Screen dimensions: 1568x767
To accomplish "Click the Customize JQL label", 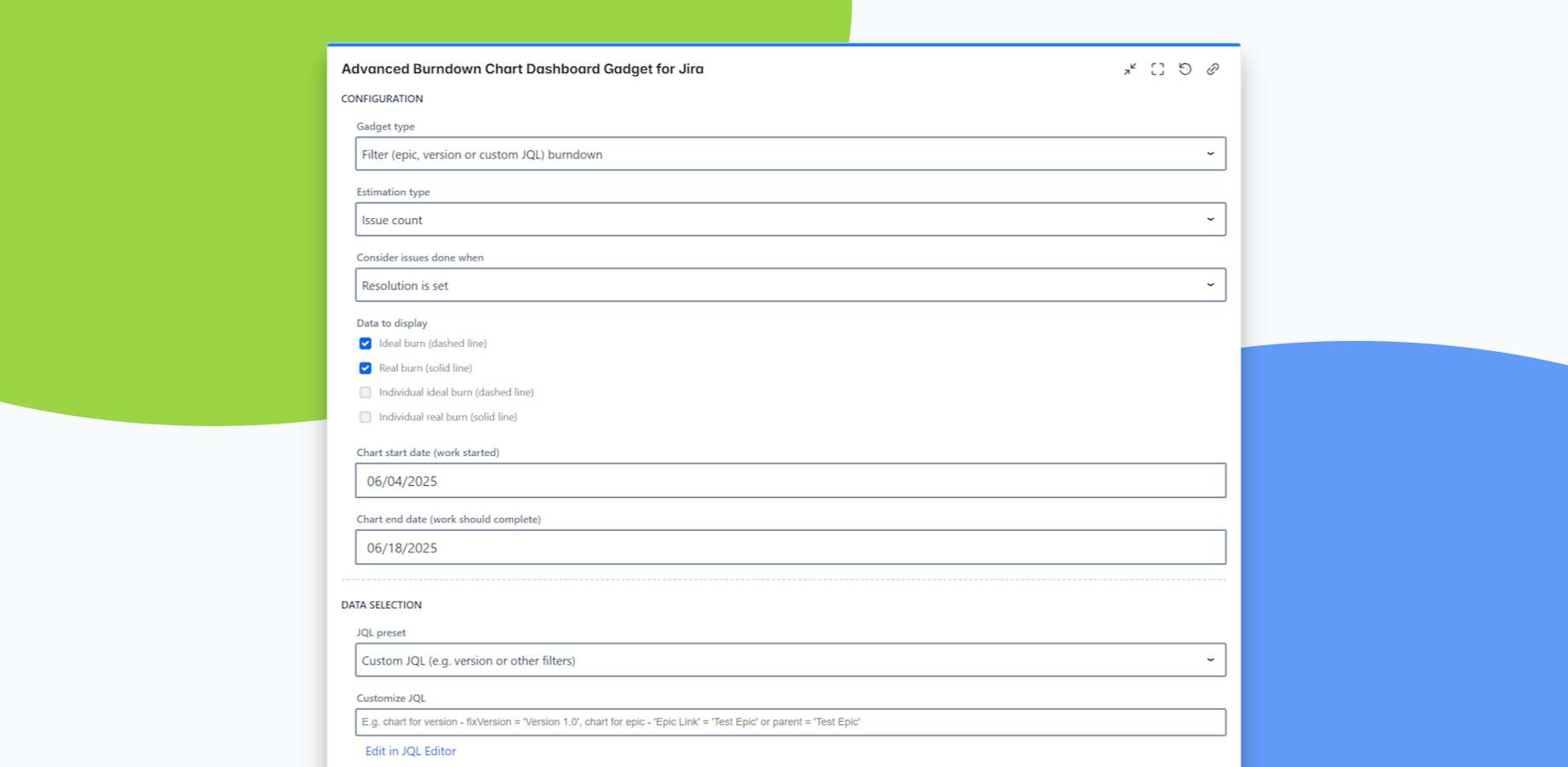I will click(x=391, y=698).
